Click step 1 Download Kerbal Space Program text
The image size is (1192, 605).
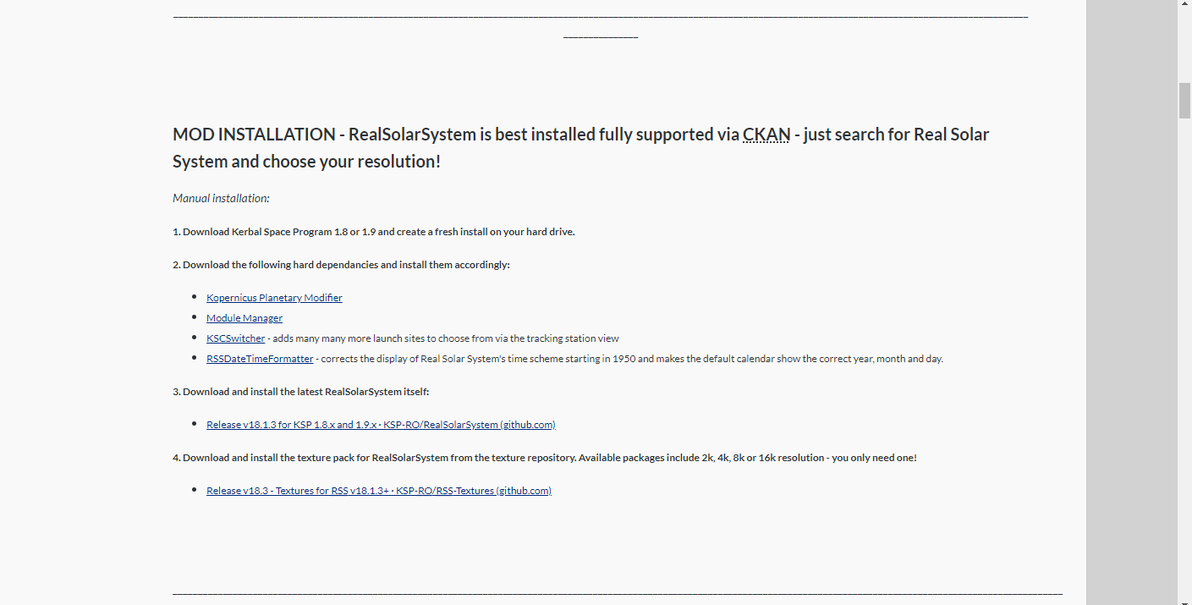(x=373, y=232)
